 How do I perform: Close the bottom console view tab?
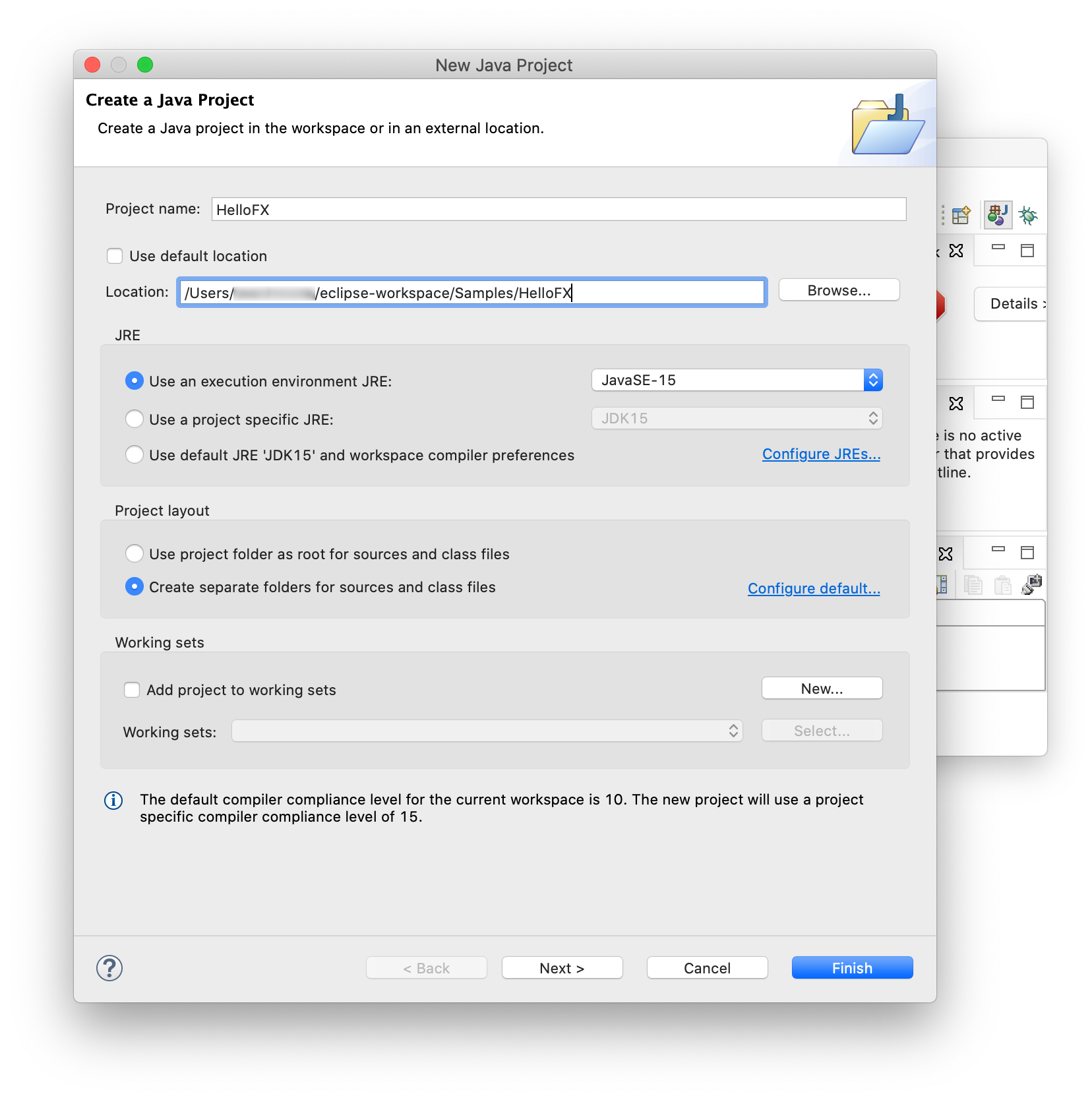946,554
